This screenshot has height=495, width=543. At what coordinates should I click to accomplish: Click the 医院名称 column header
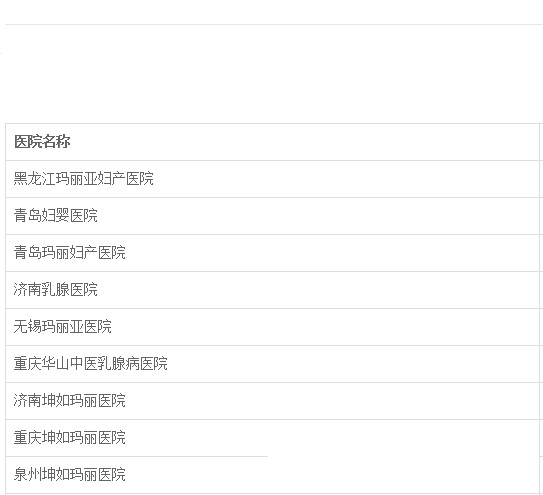(42, 142)
